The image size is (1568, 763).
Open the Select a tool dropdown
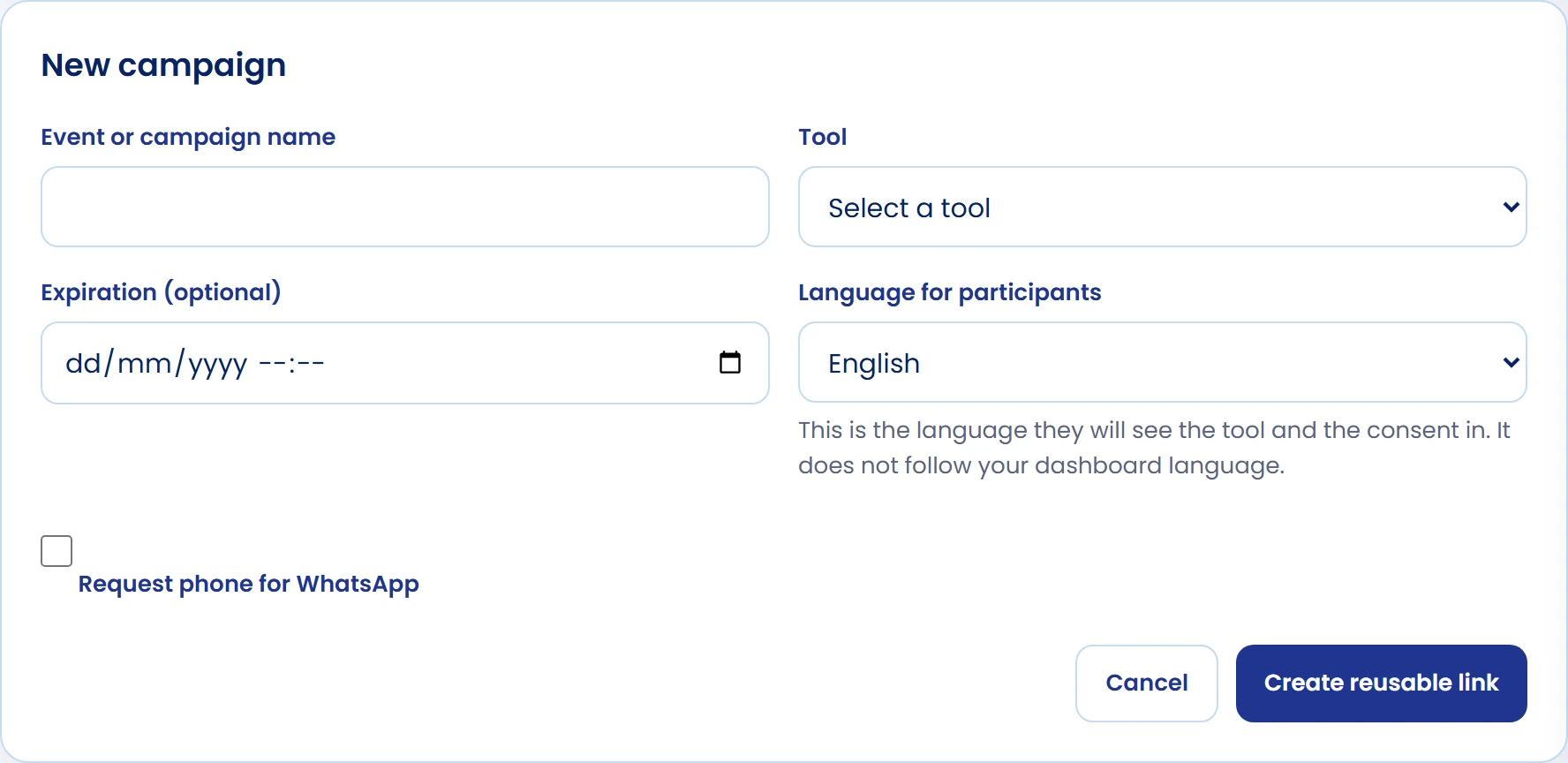[x=1162, y=207]
